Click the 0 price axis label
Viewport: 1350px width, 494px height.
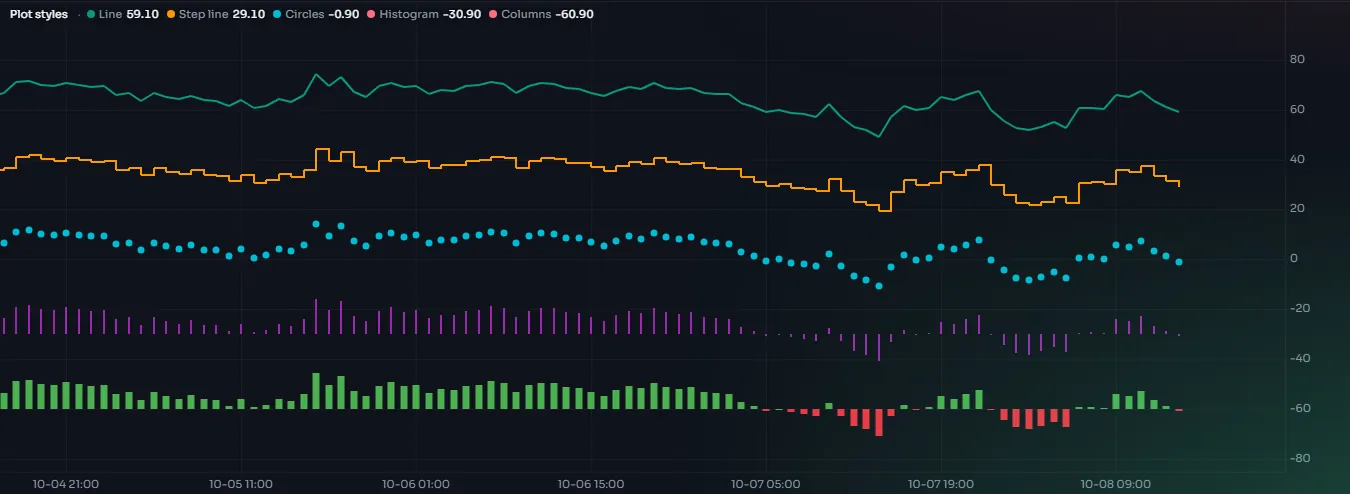(x=1294, y=259)
